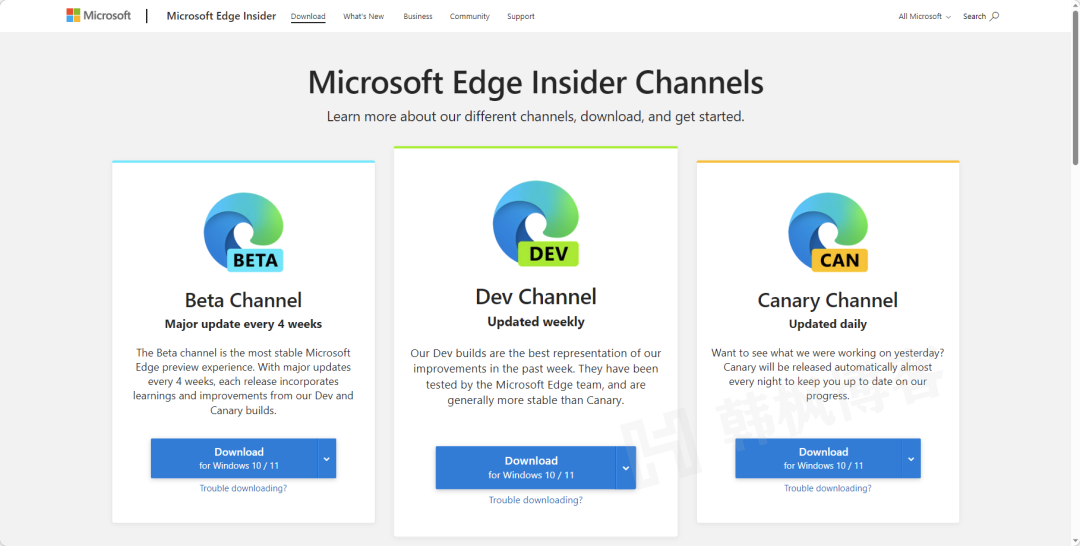
Task: Click Trouble downloading link under Beta
Action: pos(243,488)
